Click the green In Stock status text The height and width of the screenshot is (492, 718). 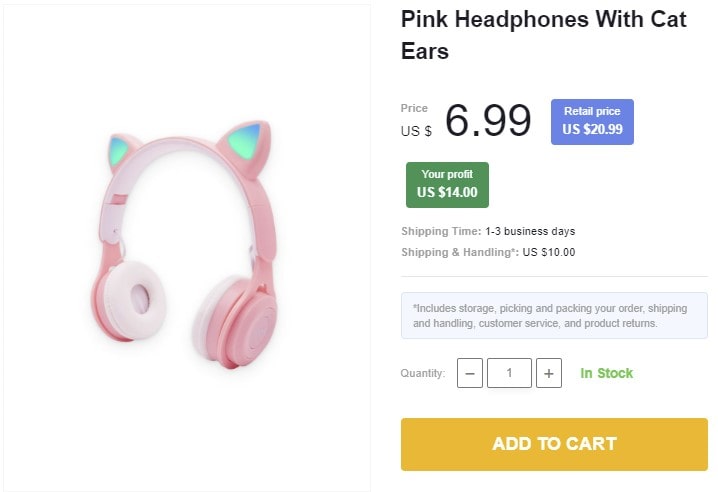click(607, 373)
